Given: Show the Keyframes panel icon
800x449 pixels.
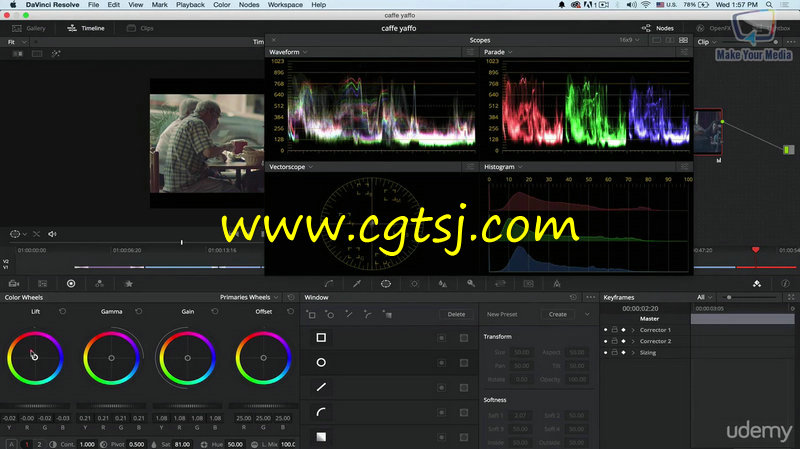Looking at the screenshot, I should pyautogui.click(x=757, y=284).
